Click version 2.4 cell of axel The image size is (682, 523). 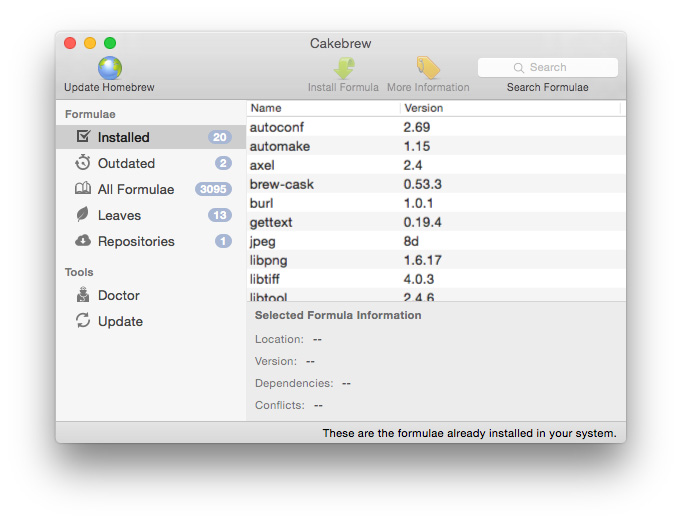point(413,165)
